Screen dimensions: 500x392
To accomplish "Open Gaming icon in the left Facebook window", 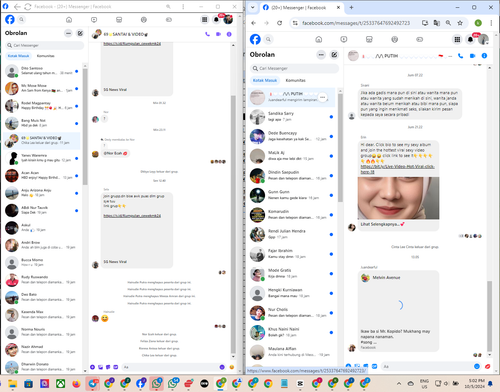I will click(x=169, y=20).
